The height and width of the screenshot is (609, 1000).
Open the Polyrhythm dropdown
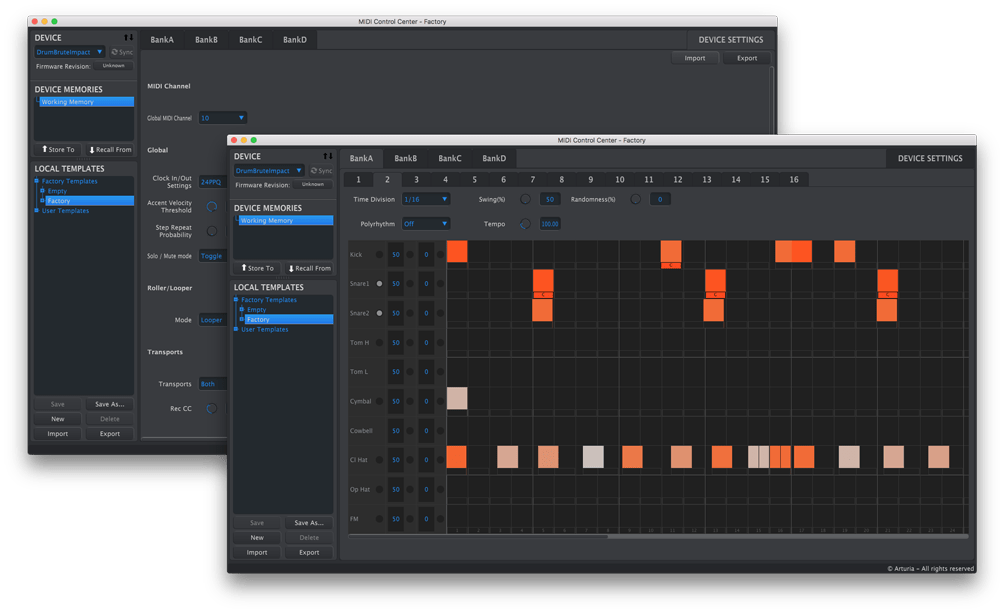(425, 224)
